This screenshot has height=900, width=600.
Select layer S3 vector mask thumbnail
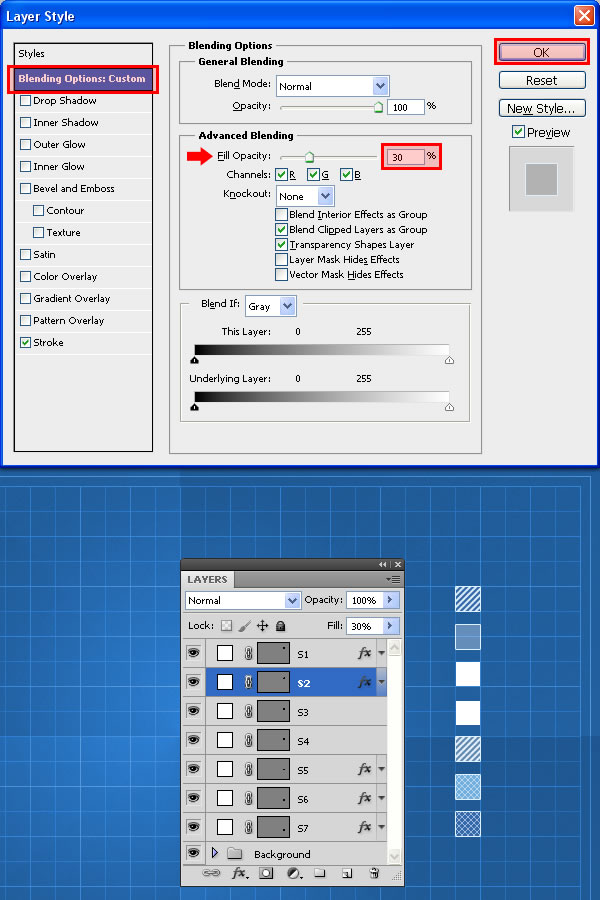click(x=273, y=711)
